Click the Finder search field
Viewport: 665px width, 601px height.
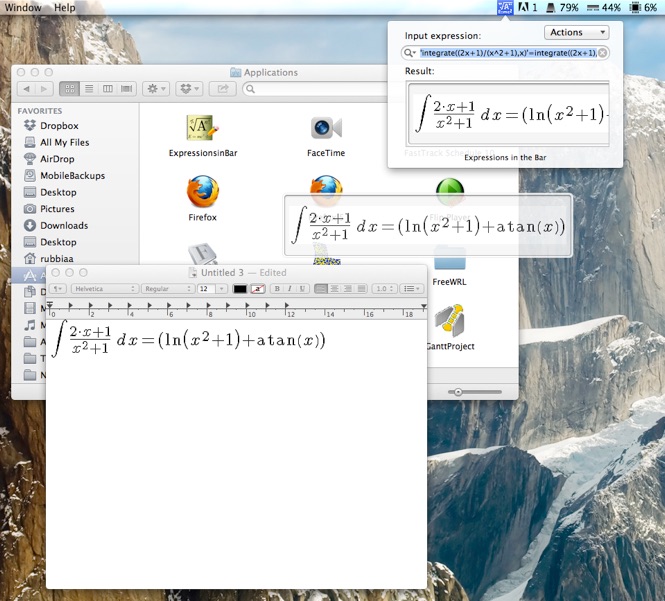click(316, 89)
